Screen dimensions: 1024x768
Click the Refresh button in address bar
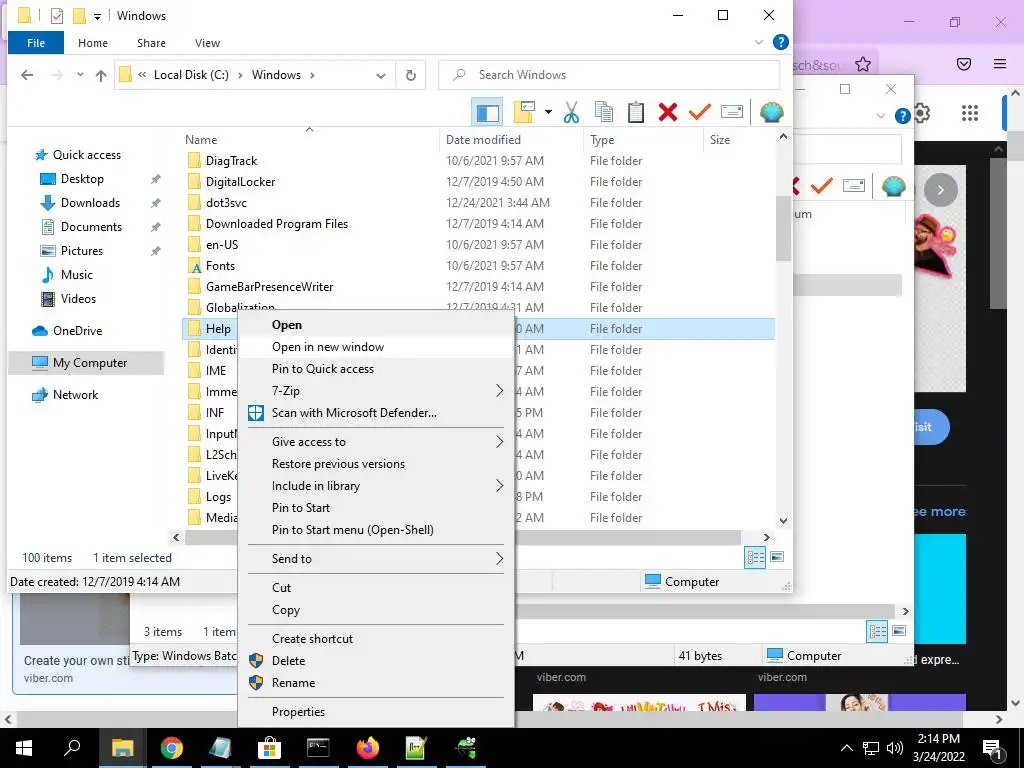coord(411,75)
